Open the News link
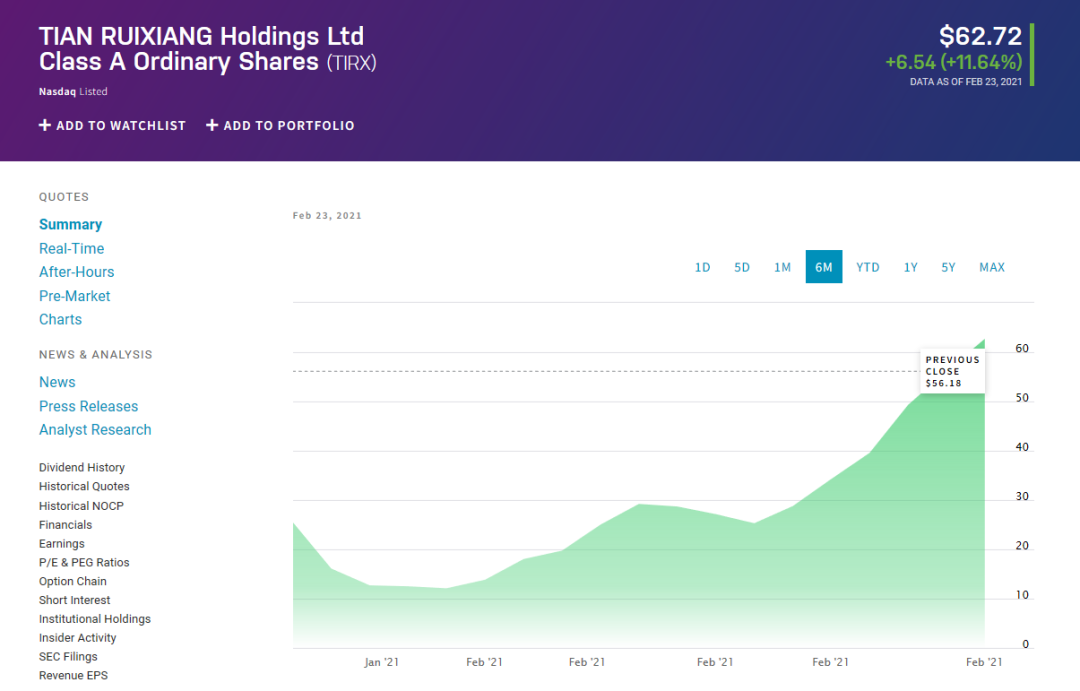The image size is (1080, 691). coord(57,382)
